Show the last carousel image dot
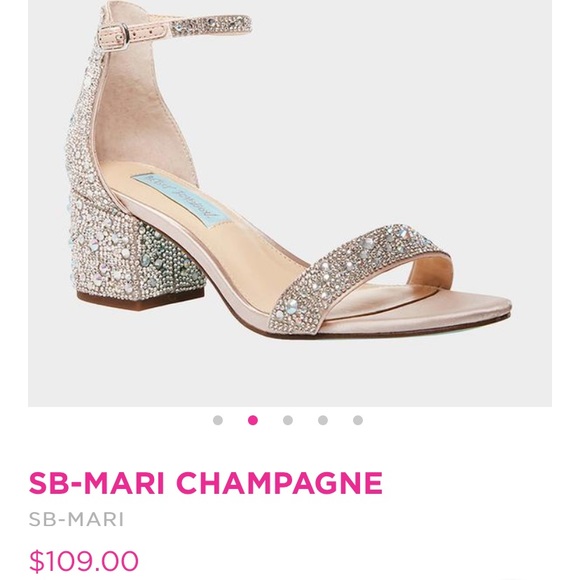The height and width of the screenshot is (580, 580). coord(358,420)
